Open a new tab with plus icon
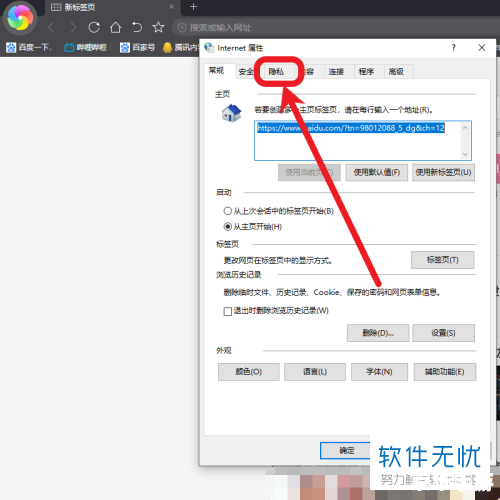Screen dimensions: 500x500 click(193, 7)
